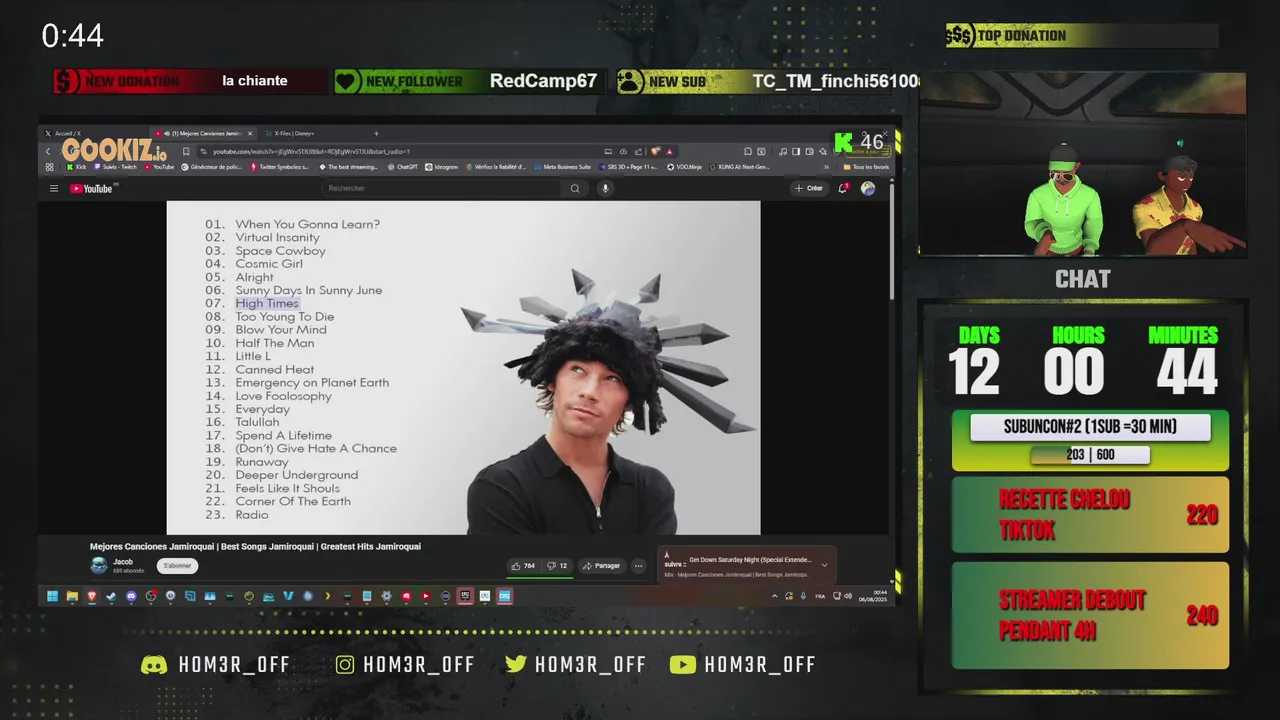Viewport: 1280px width, 720px height.
Task: Click track Deeper Underground in list
Action: coord(296,475)
